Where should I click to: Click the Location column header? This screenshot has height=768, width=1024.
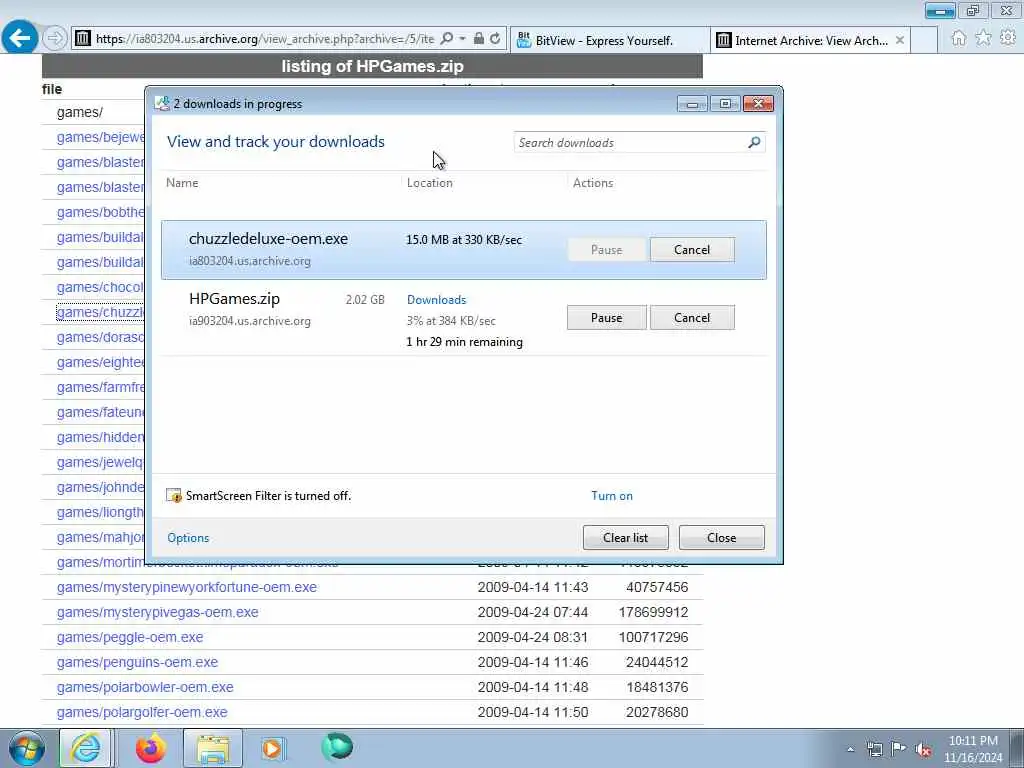tap(430, 183)
